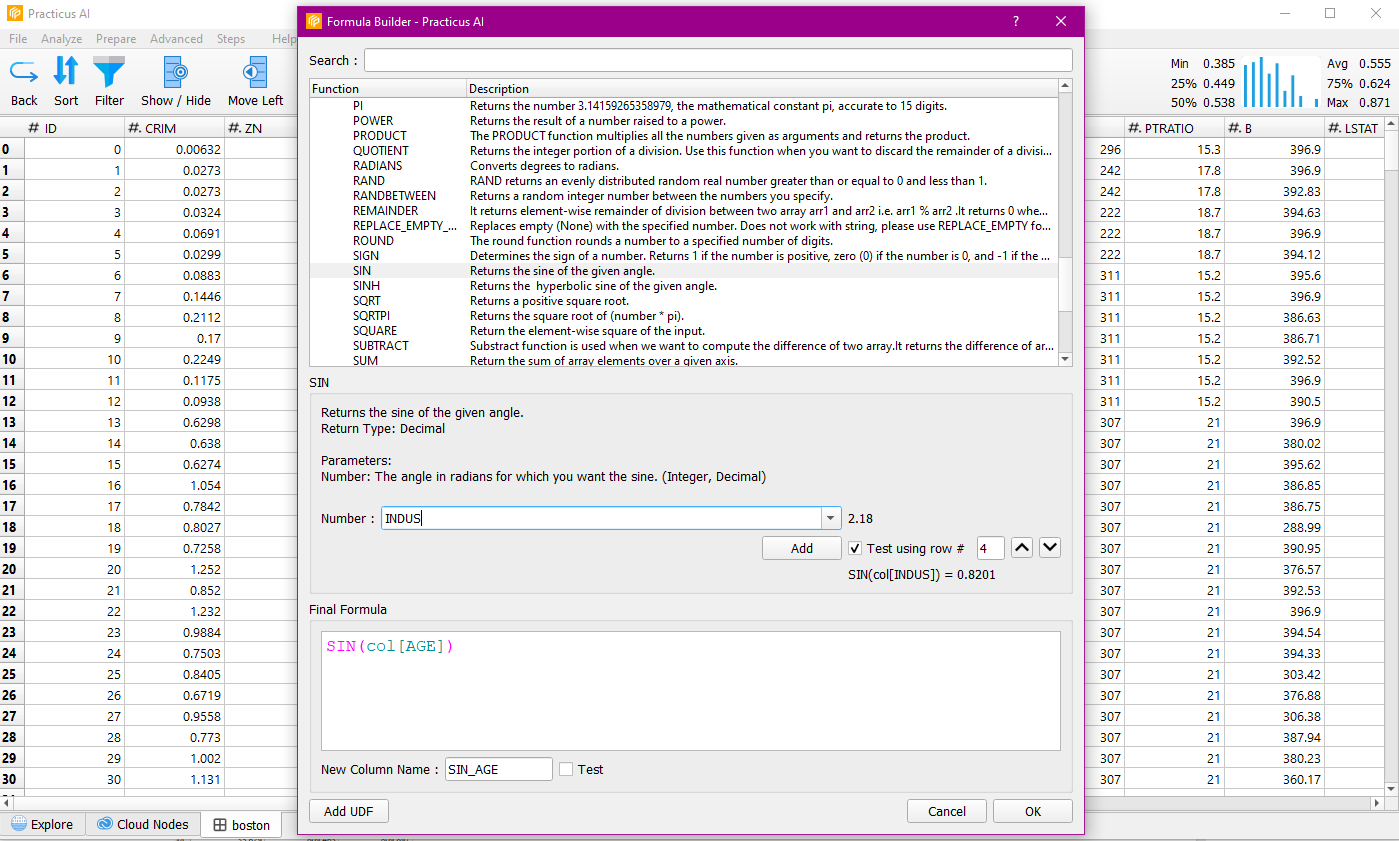Select the SQRT function row
1399x841 pixels.
[684, 301]
